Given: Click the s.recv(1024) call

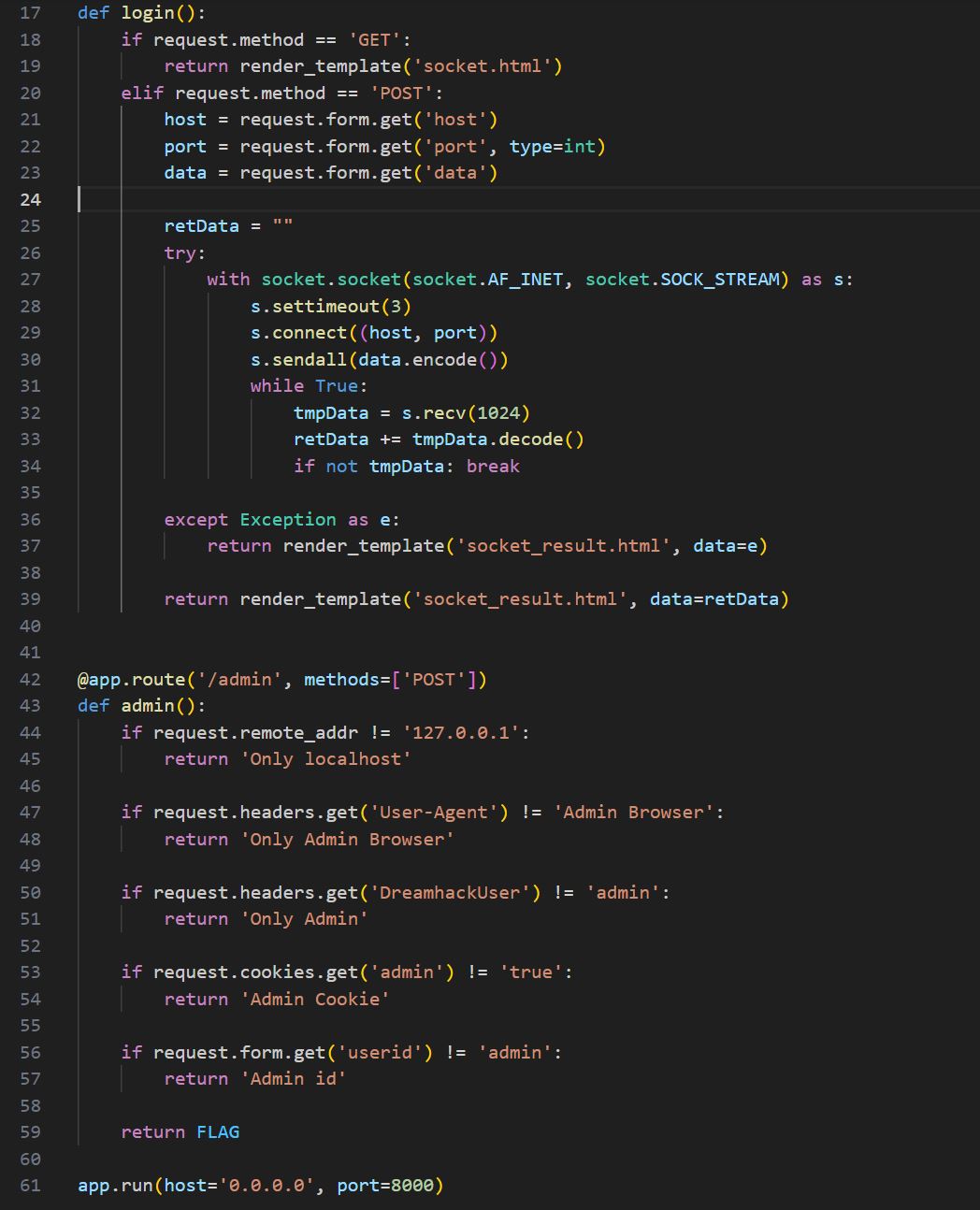Looking at the screenshot, I should [x=466, y=413].
